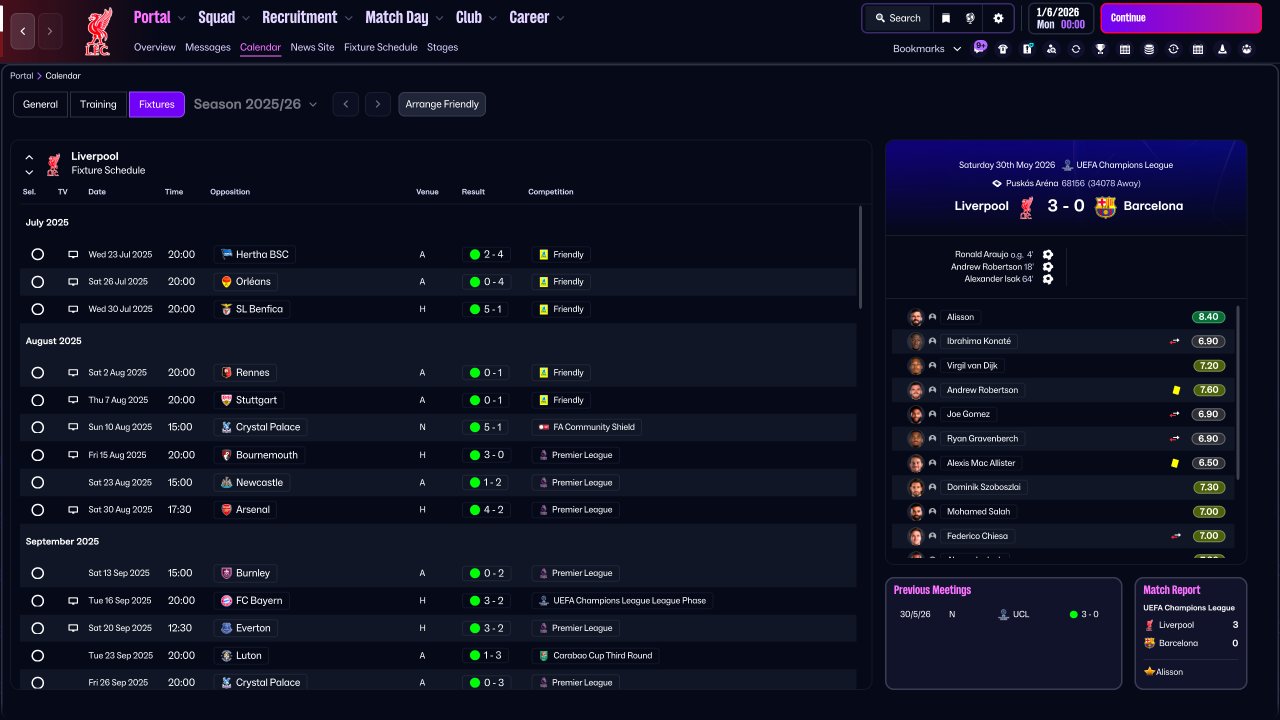Switch to the General calendar view

(41, 104)
